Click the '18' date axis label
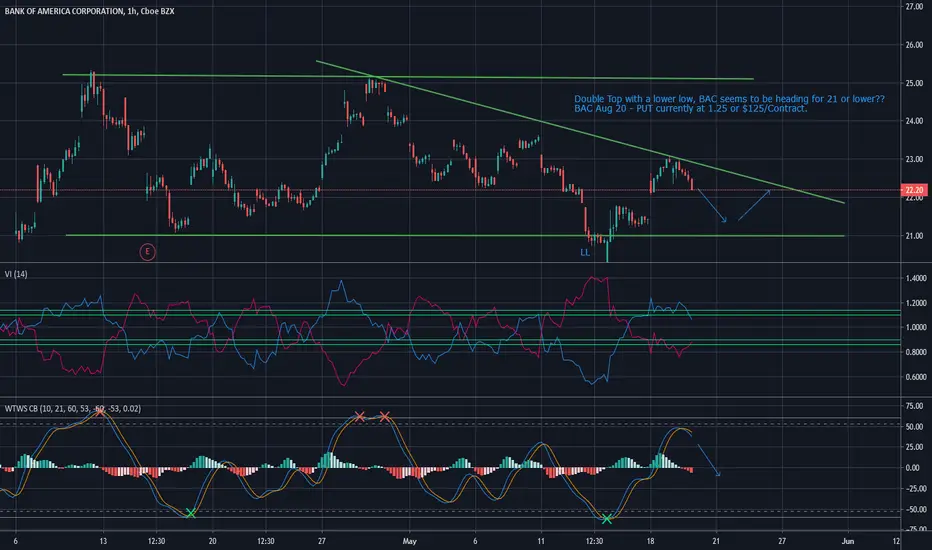Image resolution: width=932 pixels, height=550 pixels. (x=650, y=541)
